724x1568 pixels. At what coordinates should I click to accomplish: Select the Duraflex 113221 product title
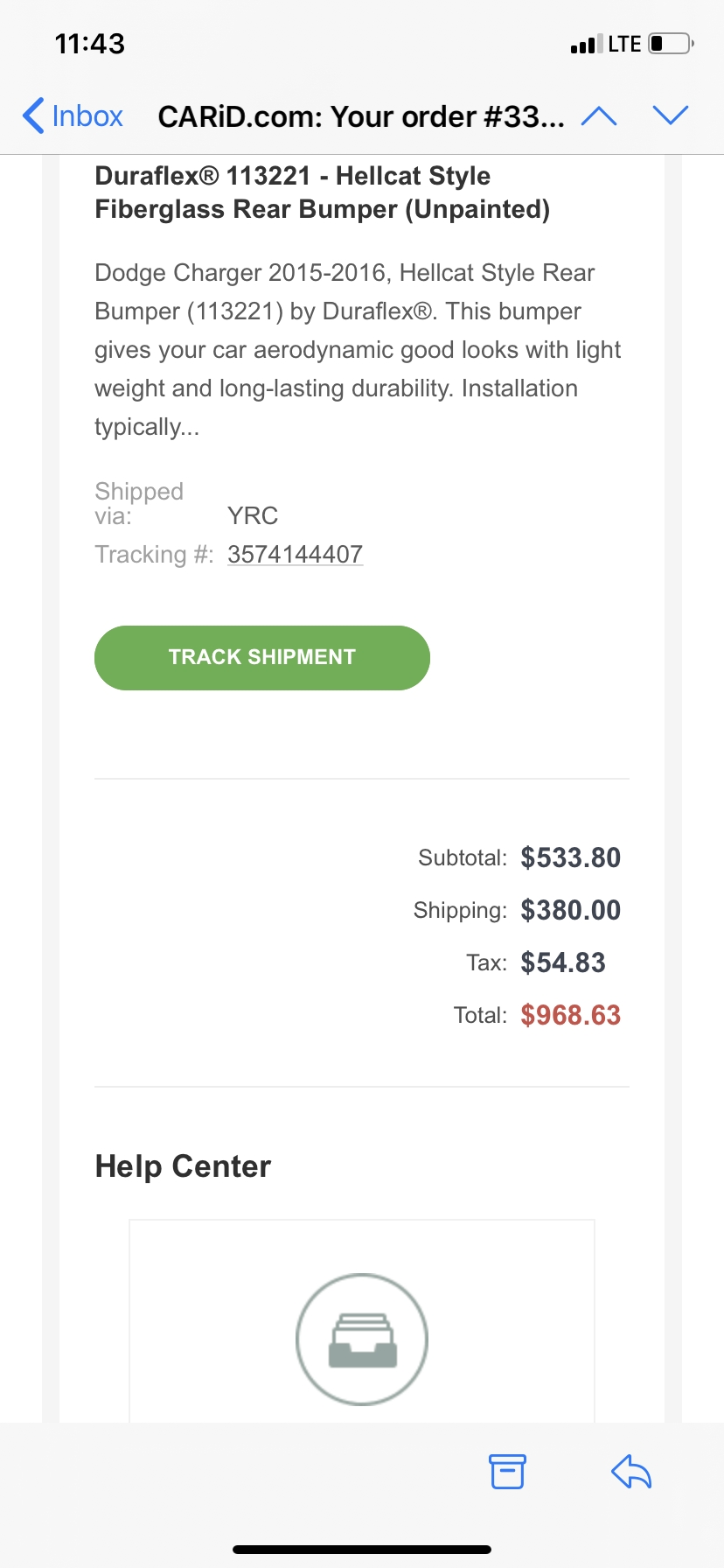click(x=322, y=192)
